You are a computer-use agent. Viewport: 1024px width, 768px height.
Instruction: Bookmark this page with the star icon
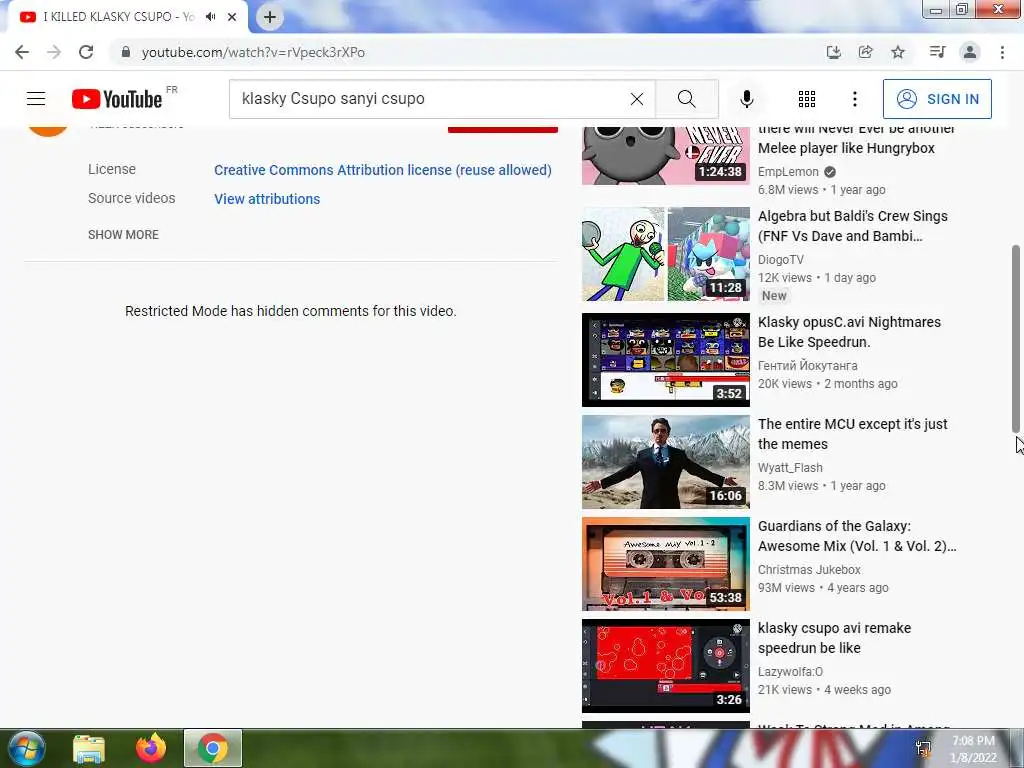click(898, 52)
